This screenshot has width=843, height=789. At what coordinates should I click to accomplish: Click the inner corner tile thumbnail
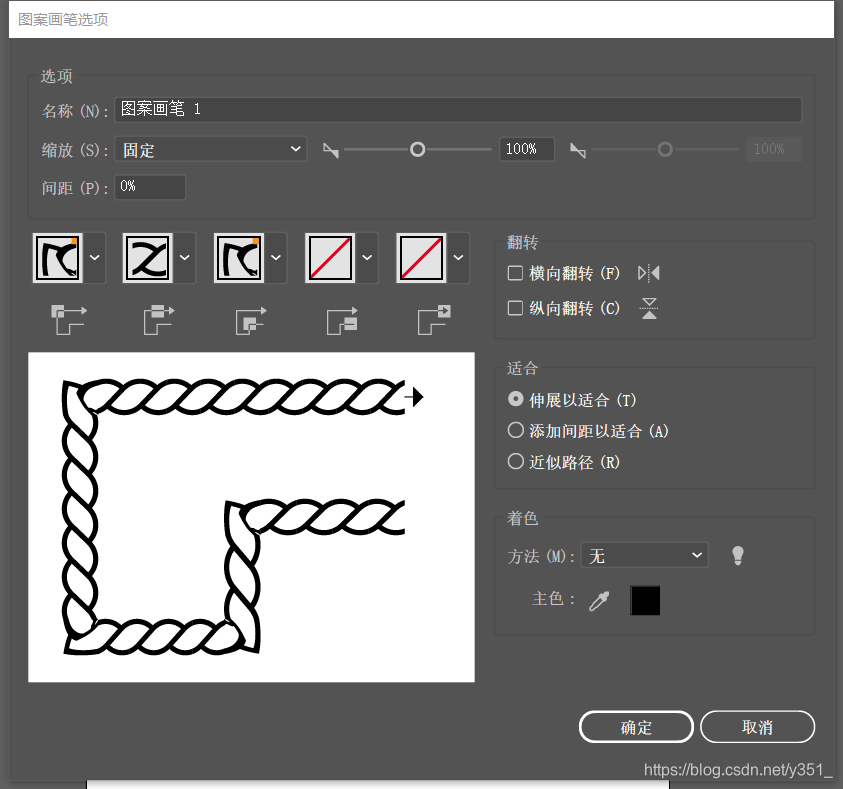[239, 258]
